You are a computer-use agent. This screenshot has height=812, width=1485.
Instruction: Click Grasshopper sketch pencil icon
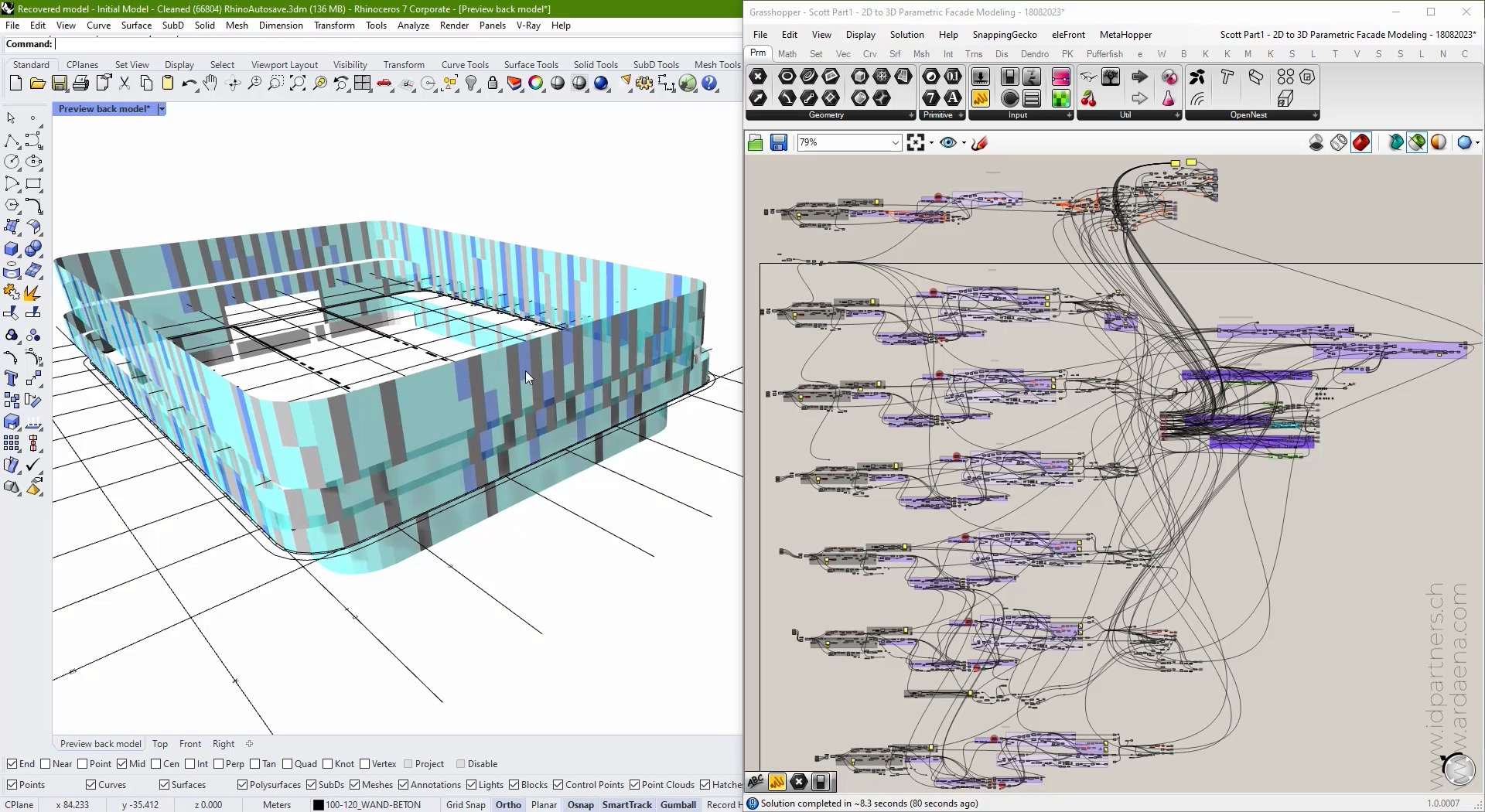(980, 142)
